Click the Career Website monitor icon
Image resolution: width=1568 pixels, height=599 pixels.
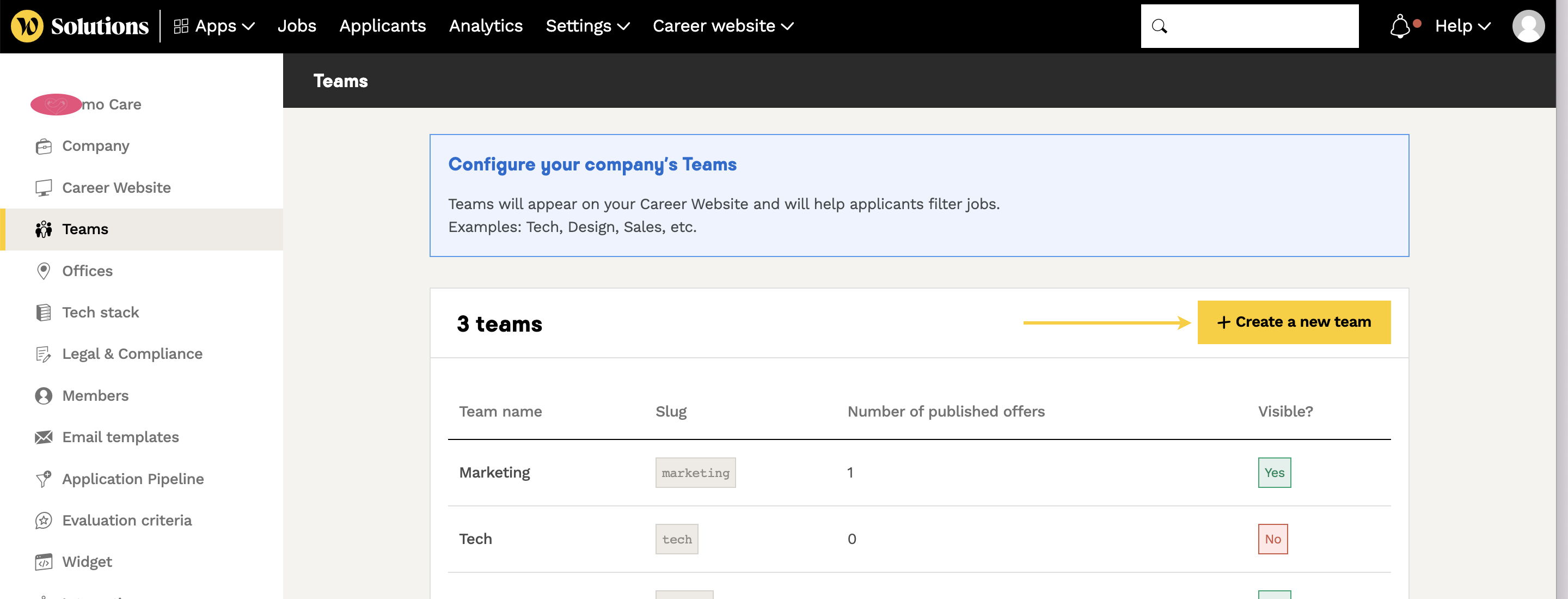click(43, 188)
